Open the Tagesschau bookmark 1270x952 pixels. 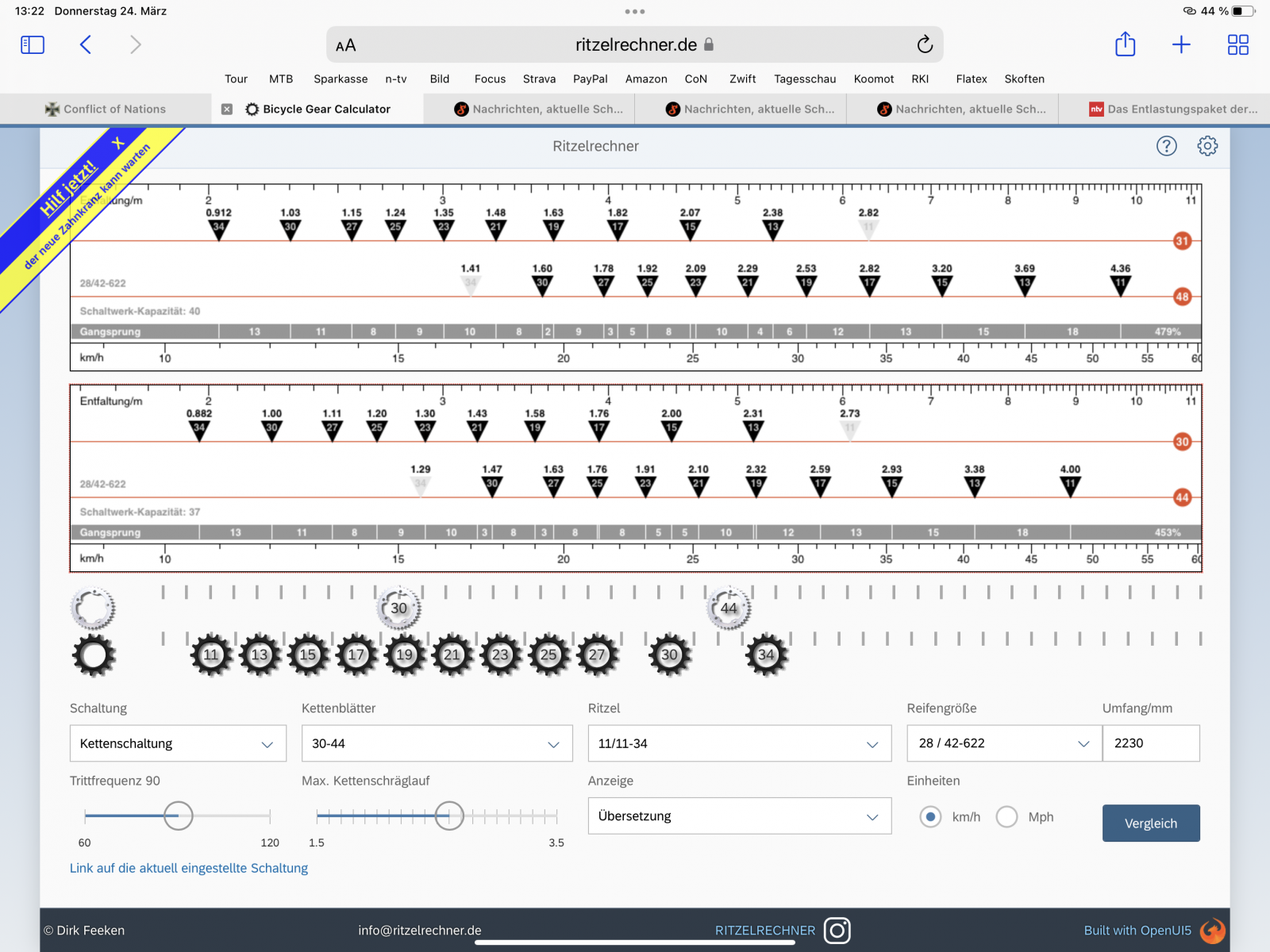805,79
